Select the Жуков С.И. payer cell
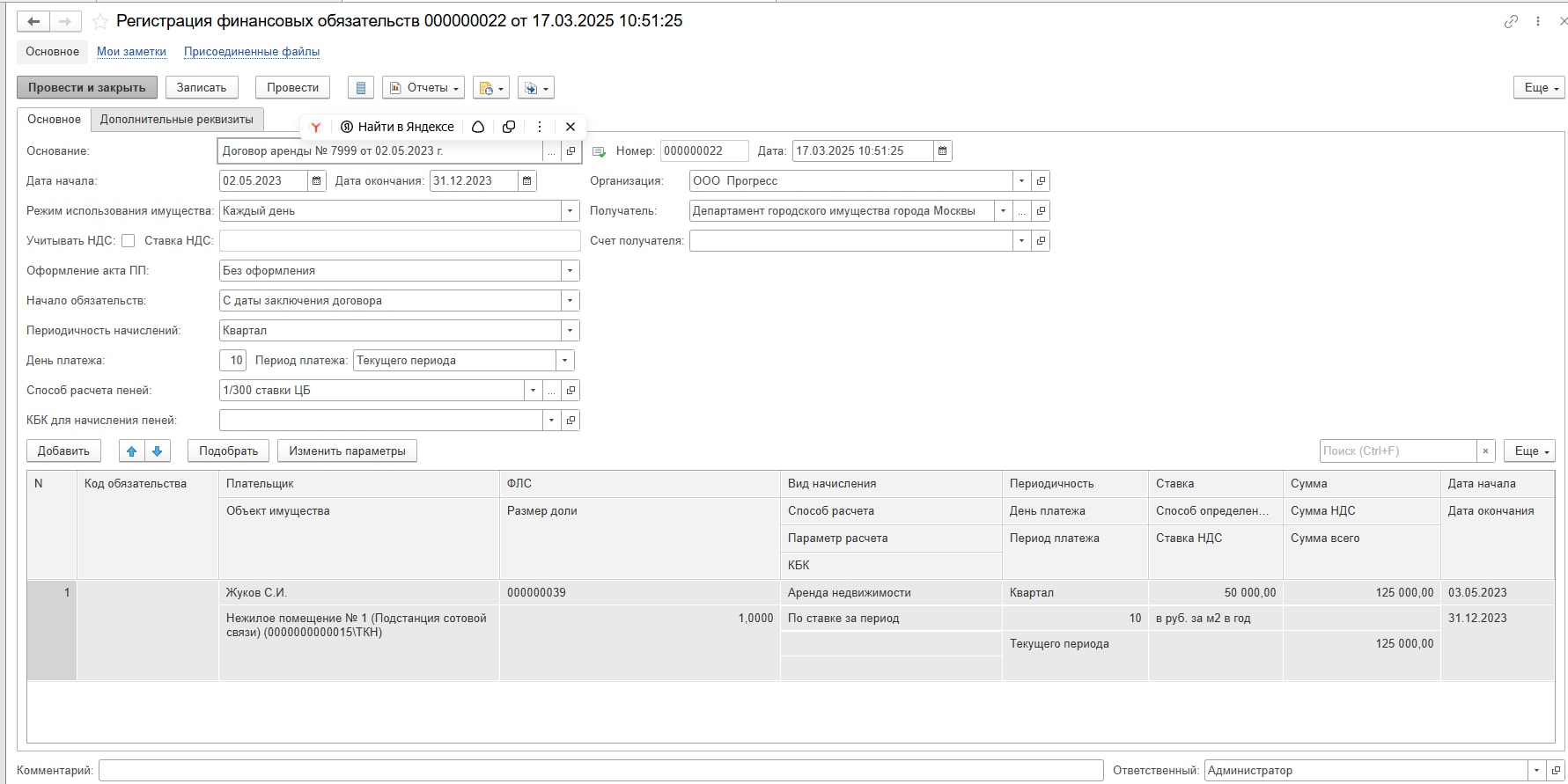This screenshot has width=1568, height=784. point(358,593)
